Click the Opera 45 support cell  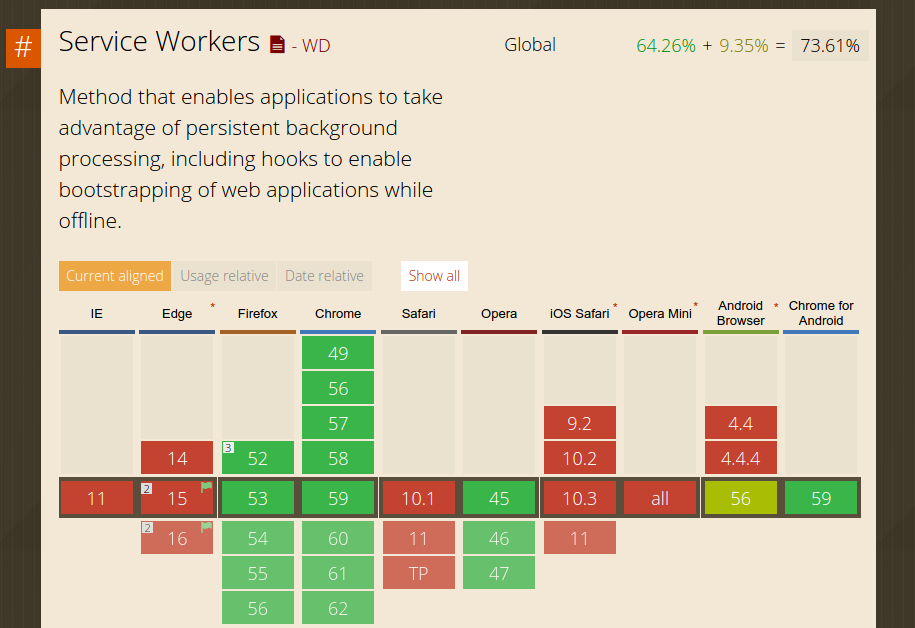pyautogui.click(x=499, y=498)
